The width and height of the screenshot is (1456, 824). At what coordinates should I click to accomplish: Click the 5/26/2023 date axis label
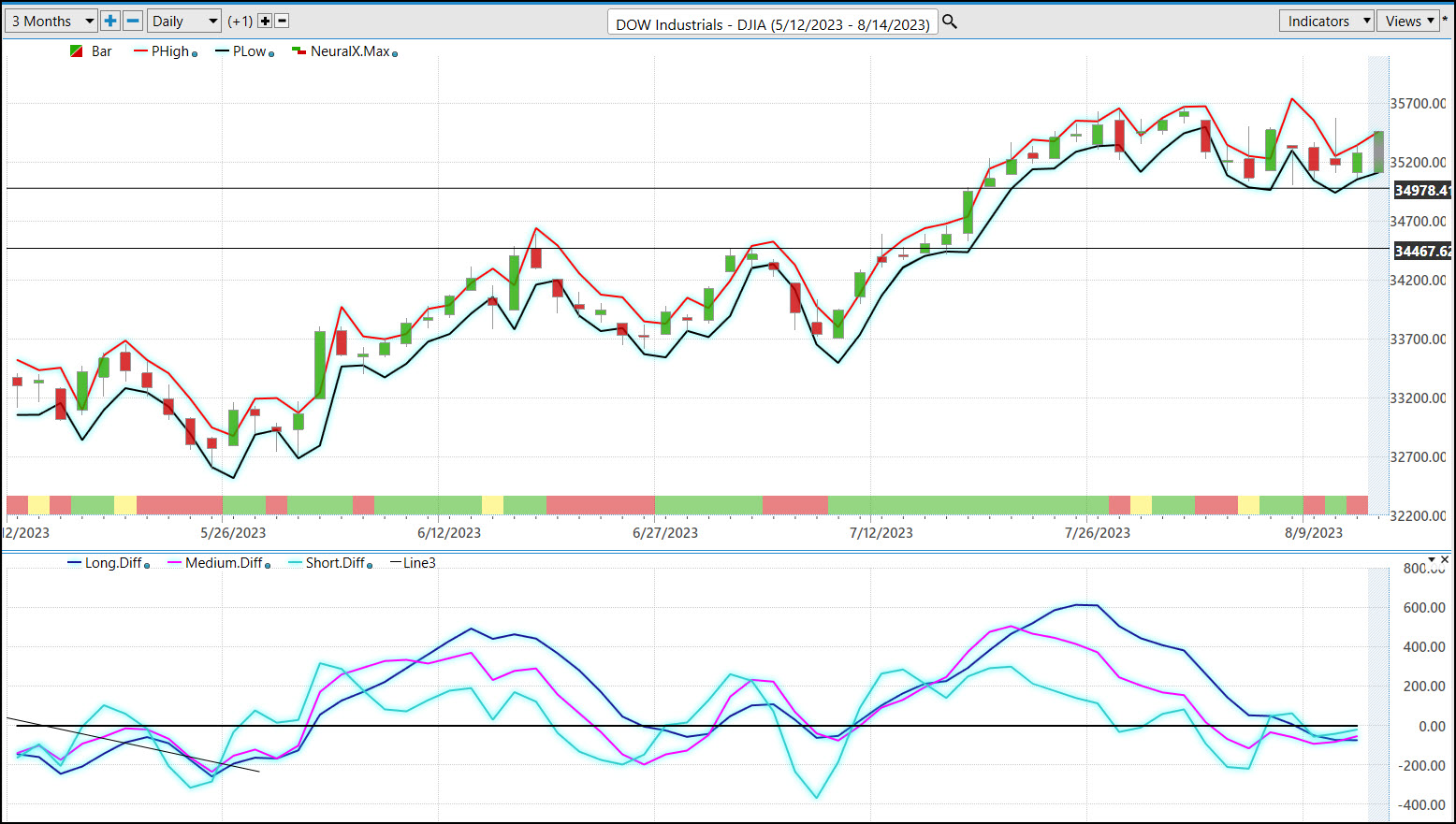coord(233,533)
